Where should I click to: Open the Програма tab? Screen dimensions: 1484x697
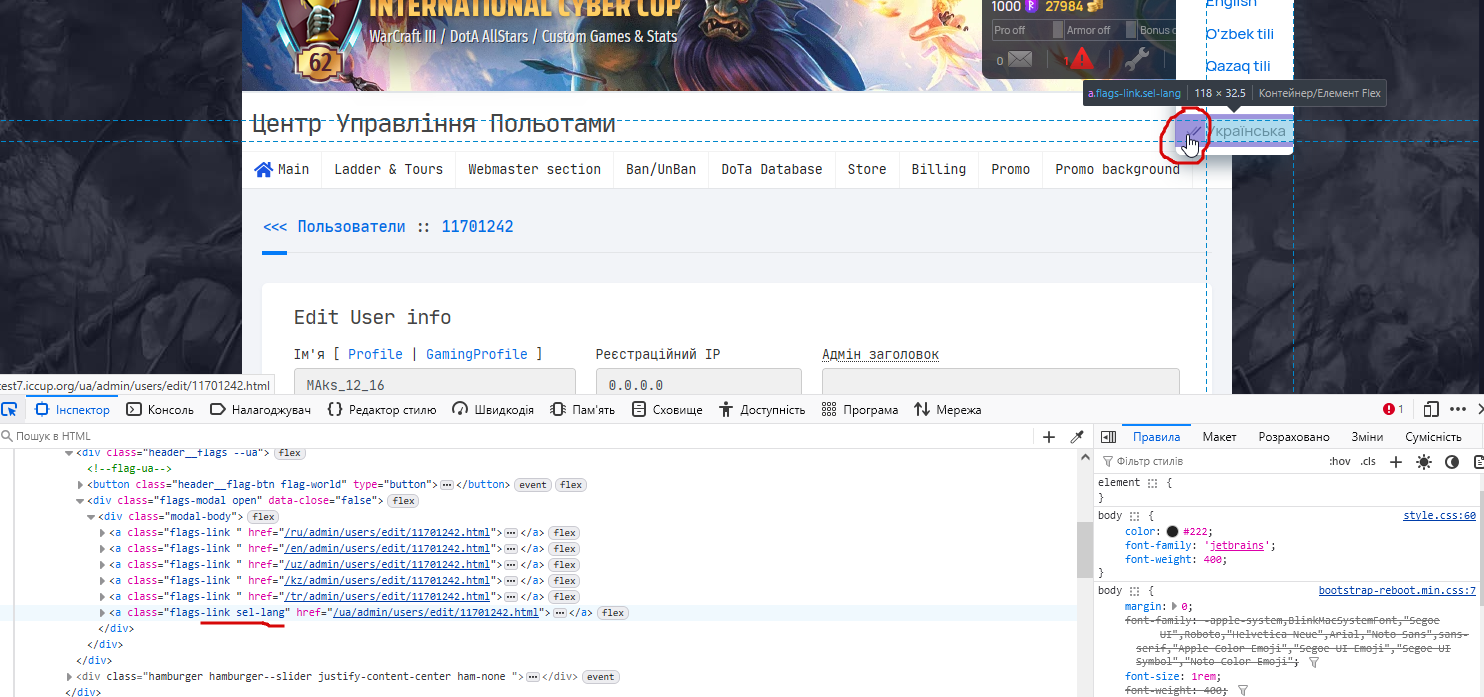click(x=860, y=409)
